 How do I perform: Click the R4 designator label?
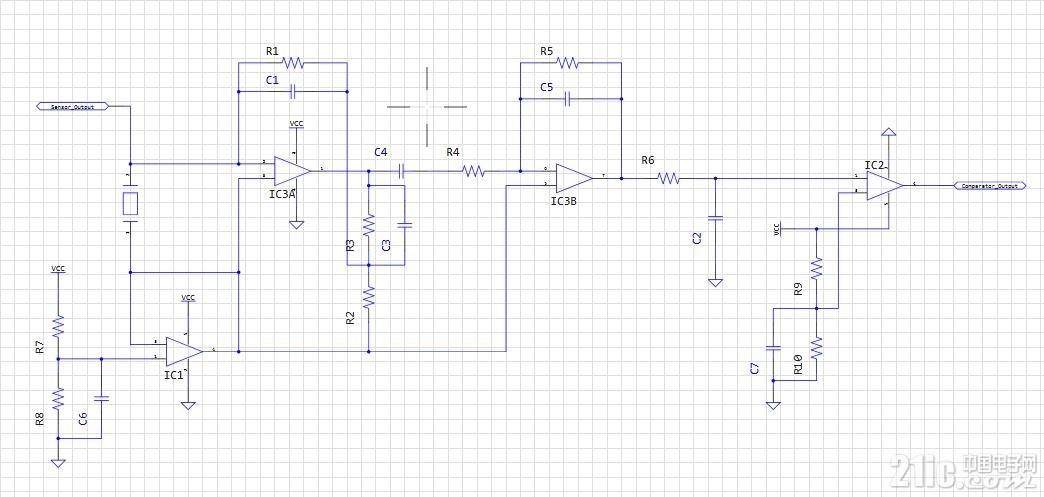tap(453, 152)
